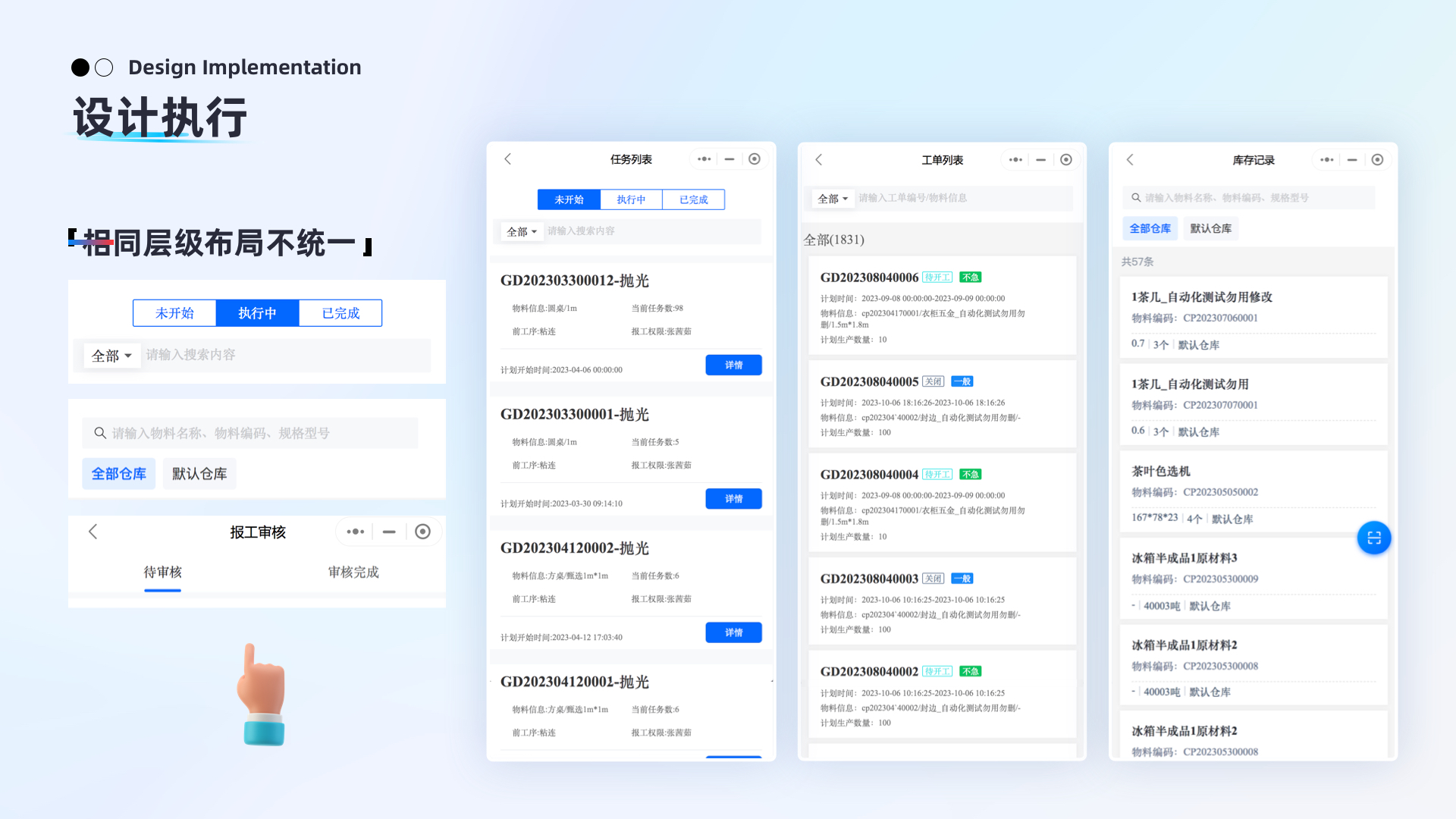The image size is (1456, 819).
Task: Select 执行中 segment in left sample panel
Action: point(257,313)
